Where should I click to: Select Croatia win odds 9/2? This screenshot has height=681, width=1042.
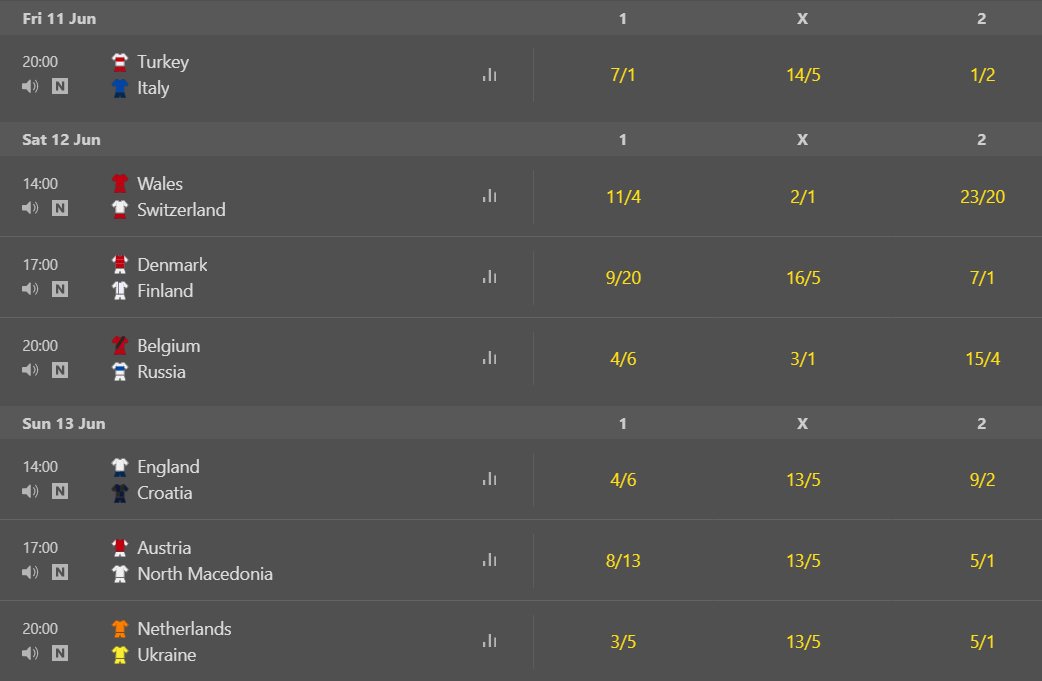click(x=982, y=480)
